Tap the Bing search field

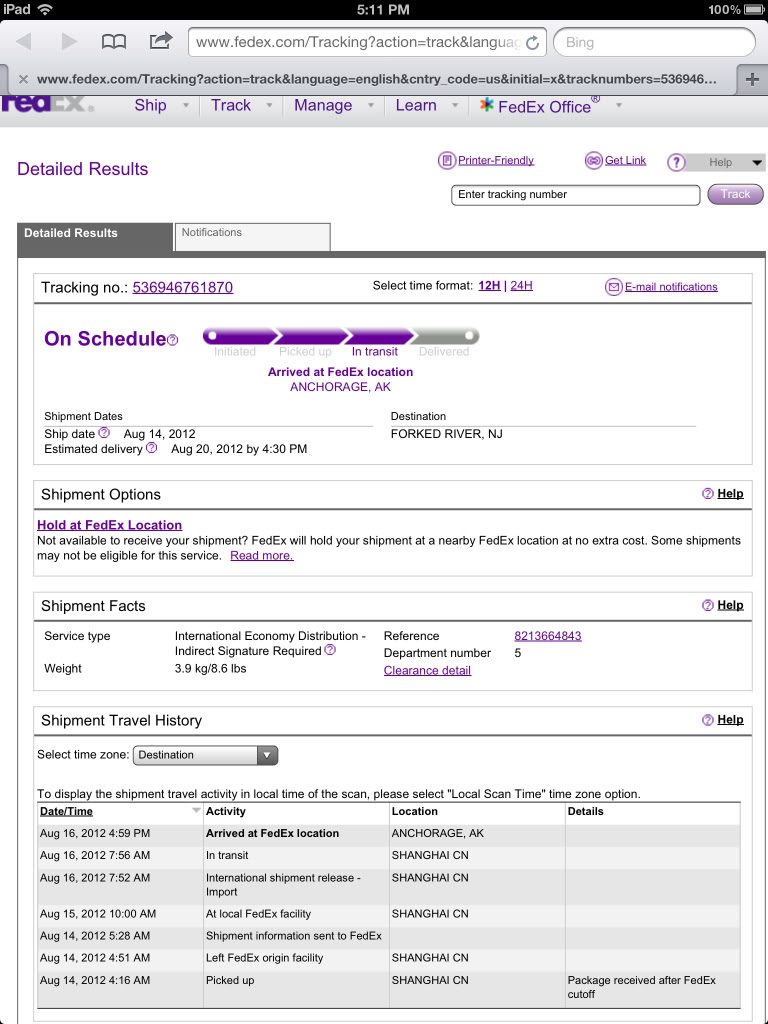[x=654, y=42]
